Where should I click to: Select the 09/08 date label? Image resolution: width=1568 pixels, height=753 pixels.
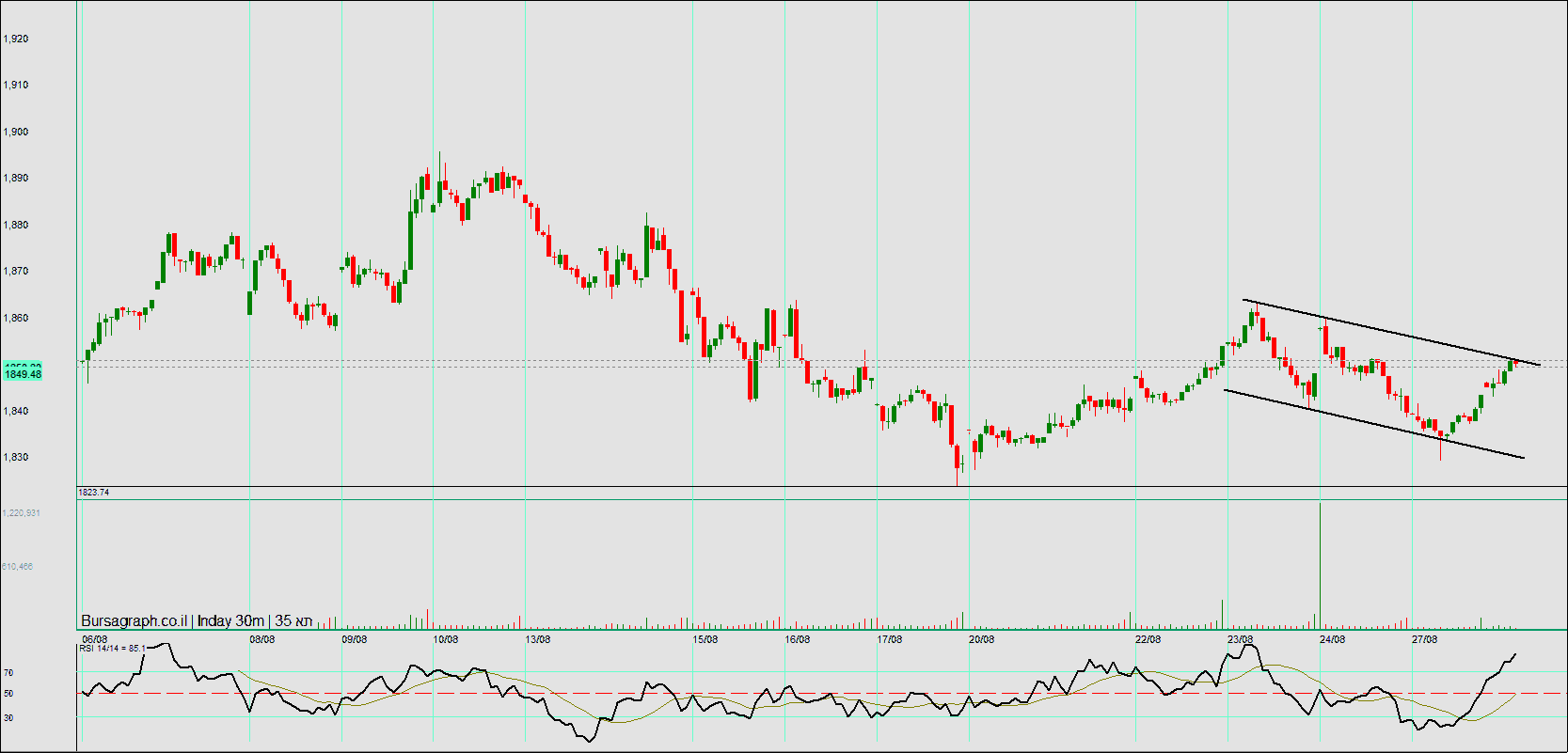click(355, 639)
